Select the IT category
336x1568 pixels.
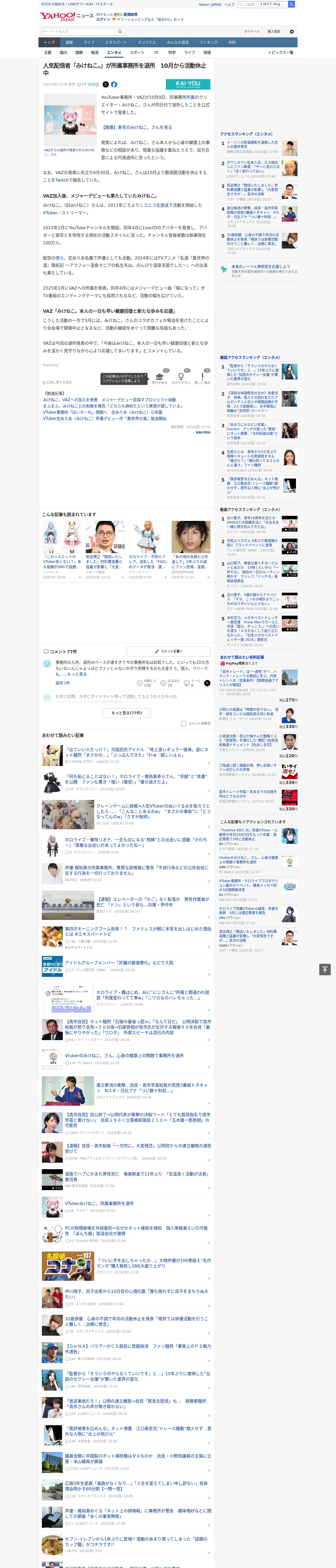(x=156, y=52)
